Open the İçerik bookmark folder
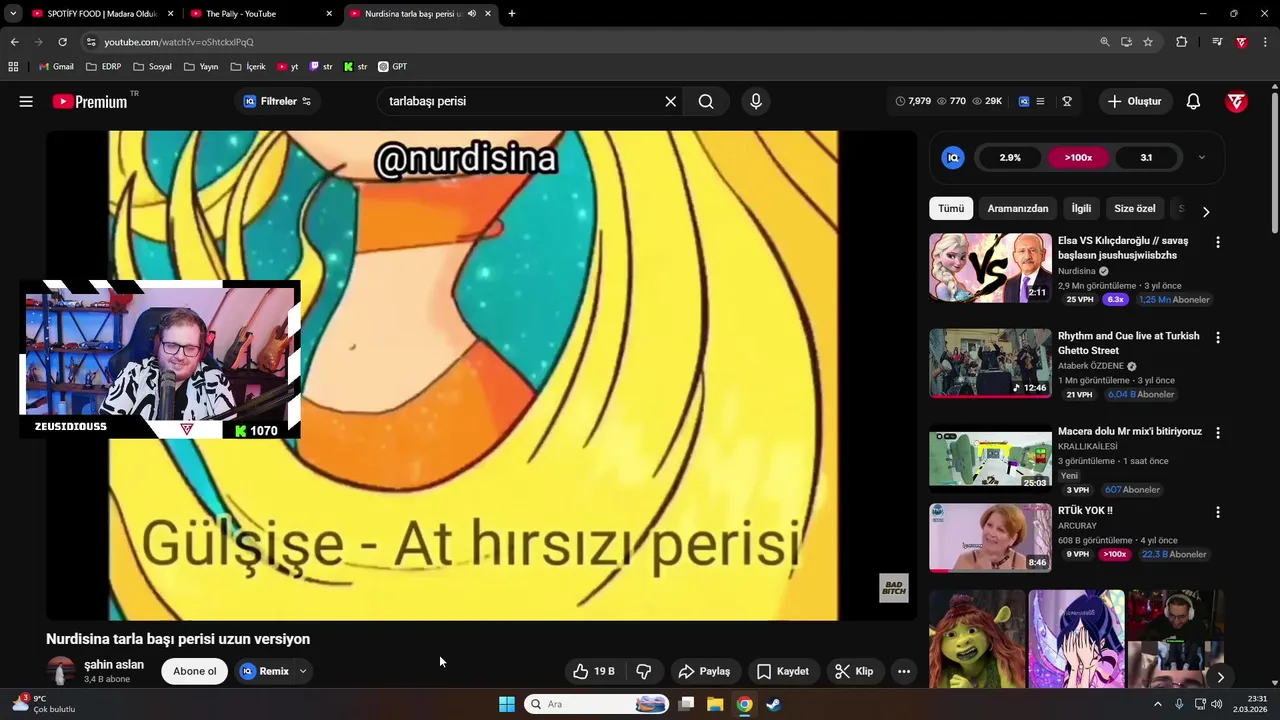 pyautogui.click(x=248, y=67)
